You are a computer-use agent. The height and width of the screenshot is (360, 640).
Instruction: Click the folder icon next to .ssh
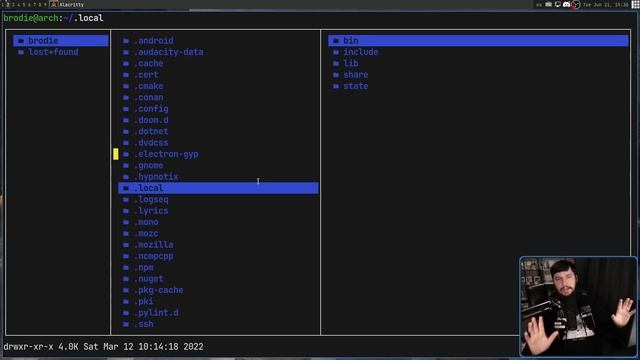126,324
